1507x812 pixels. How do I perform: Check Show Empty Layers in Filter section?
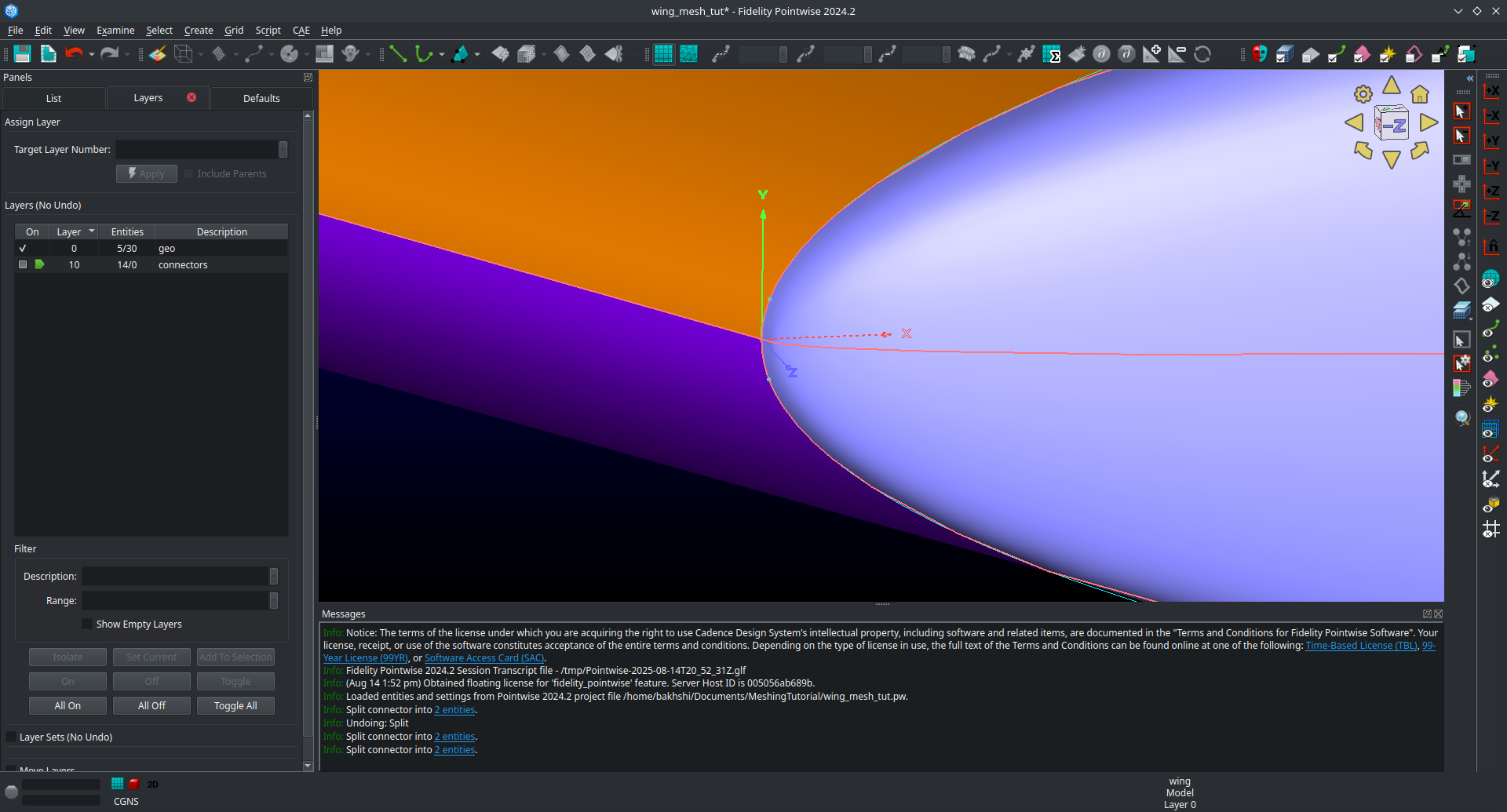click(x=86, y=624)
